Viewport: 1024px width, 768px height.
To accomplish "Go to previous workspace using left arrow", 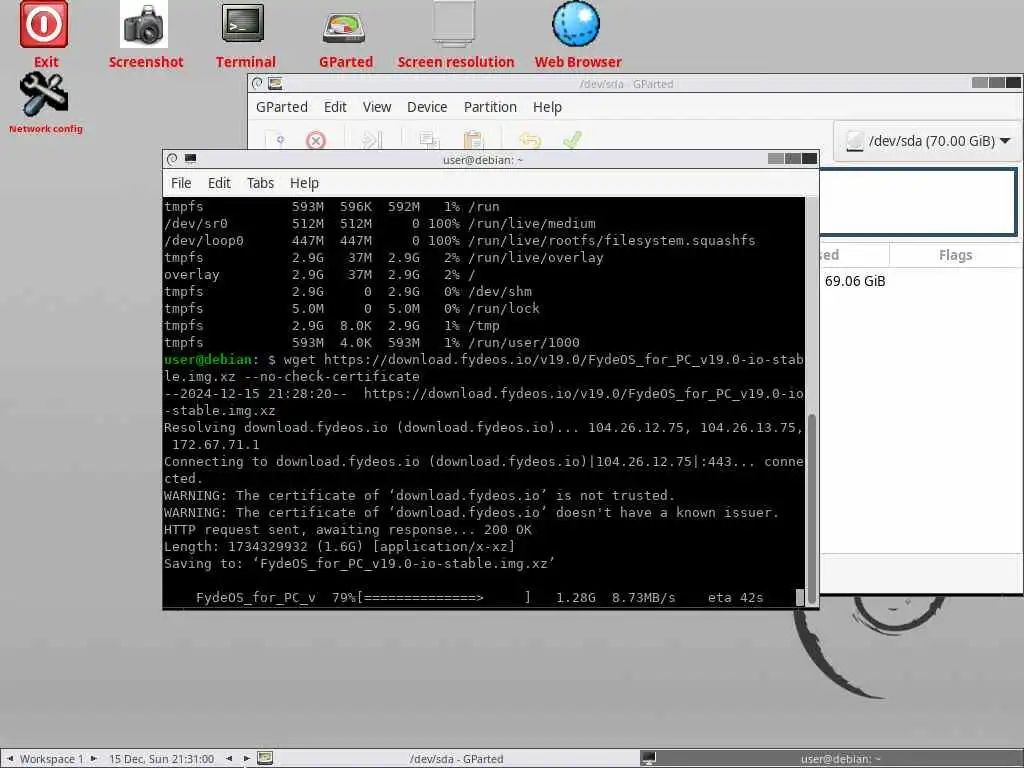I will [10, 758].
